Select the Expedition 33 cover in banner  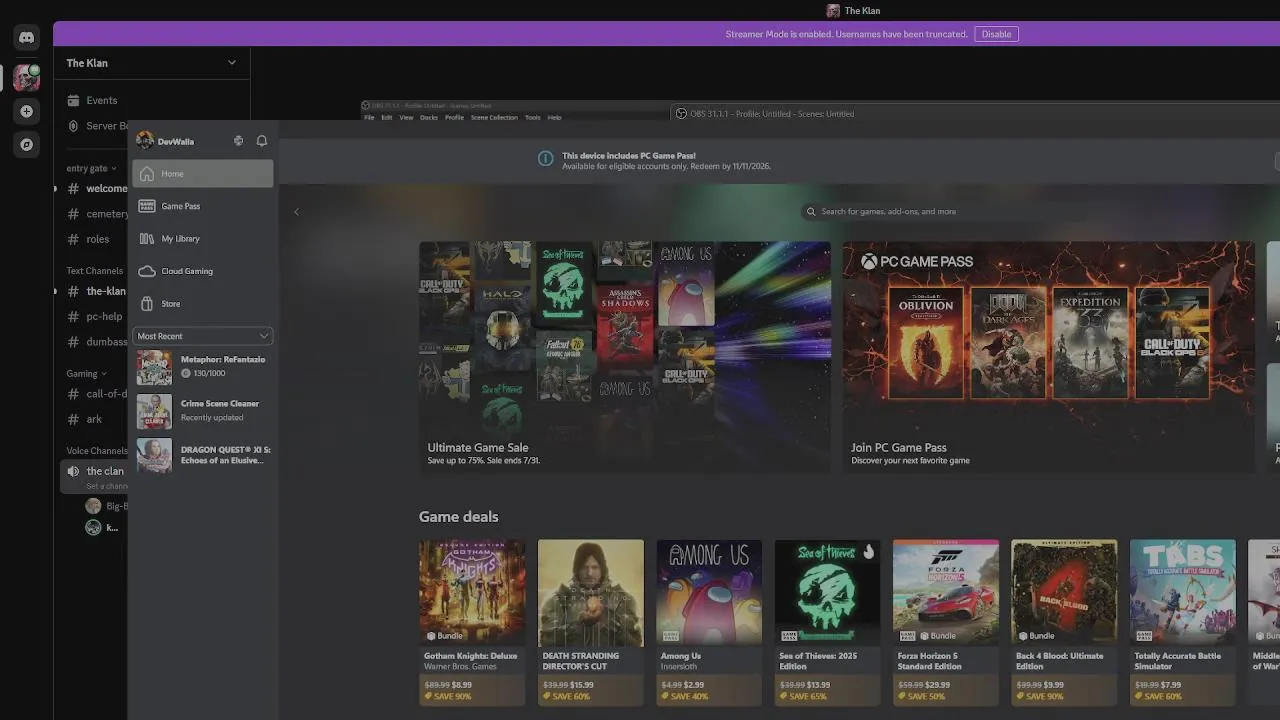1090,342
